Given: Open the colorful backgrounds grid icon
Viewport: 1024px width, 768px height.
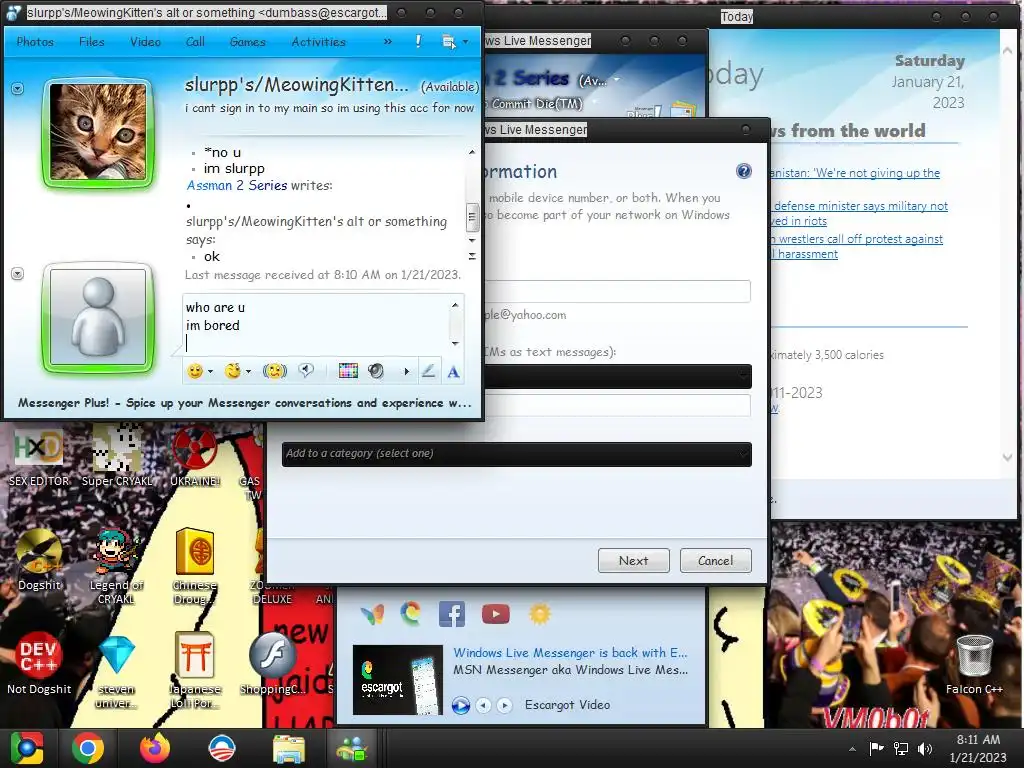Looking at the screenshot, I should [x=348, y=371].
